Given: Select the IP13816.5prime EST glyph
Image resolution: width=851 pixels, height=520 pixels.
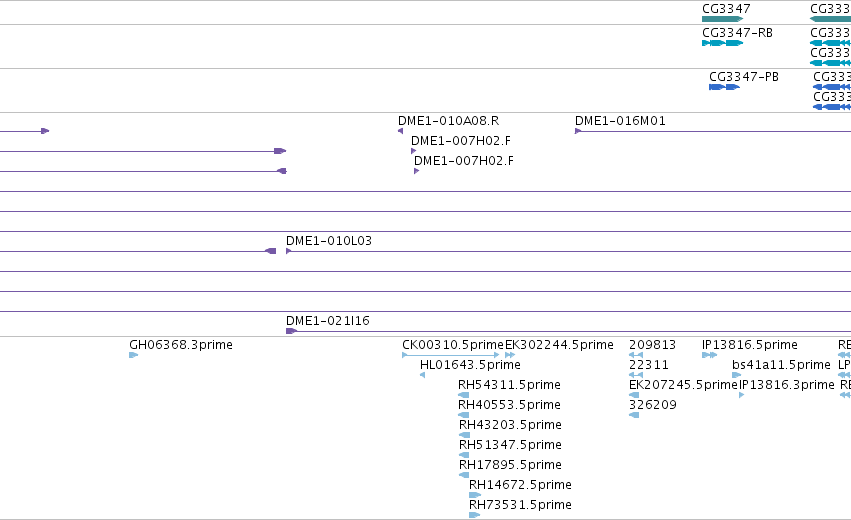Looking at the screenshot, I should pyautogui.click(x=709, y=355).
